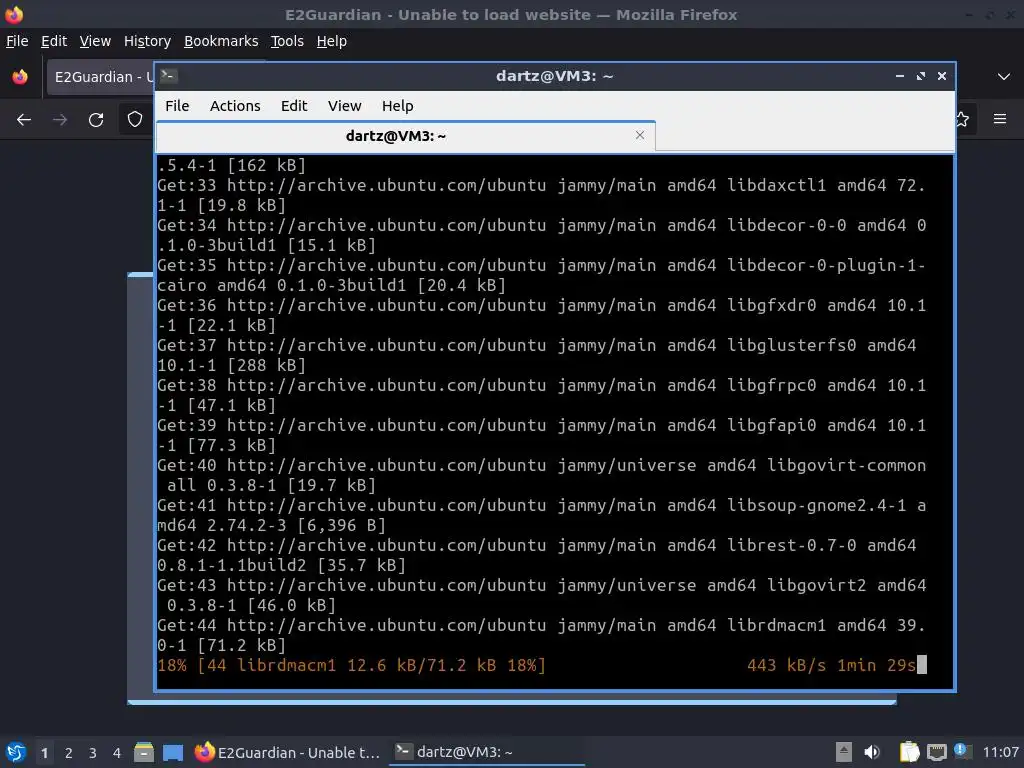
Task: Click the update notifier tray icon
Action: [x=962, y=751]
